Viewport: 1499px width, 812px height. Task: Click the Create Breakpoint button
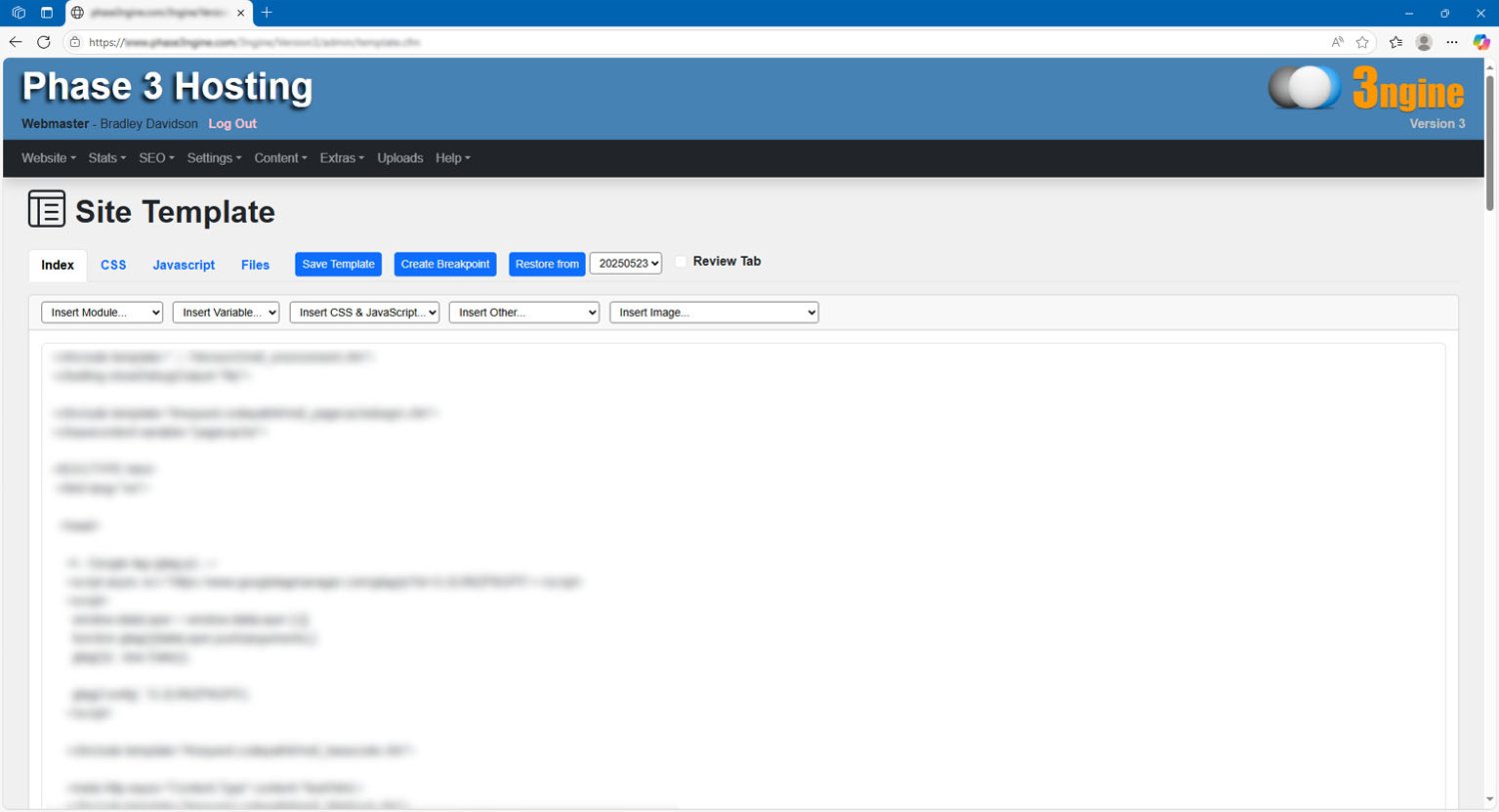coord(445,264)
